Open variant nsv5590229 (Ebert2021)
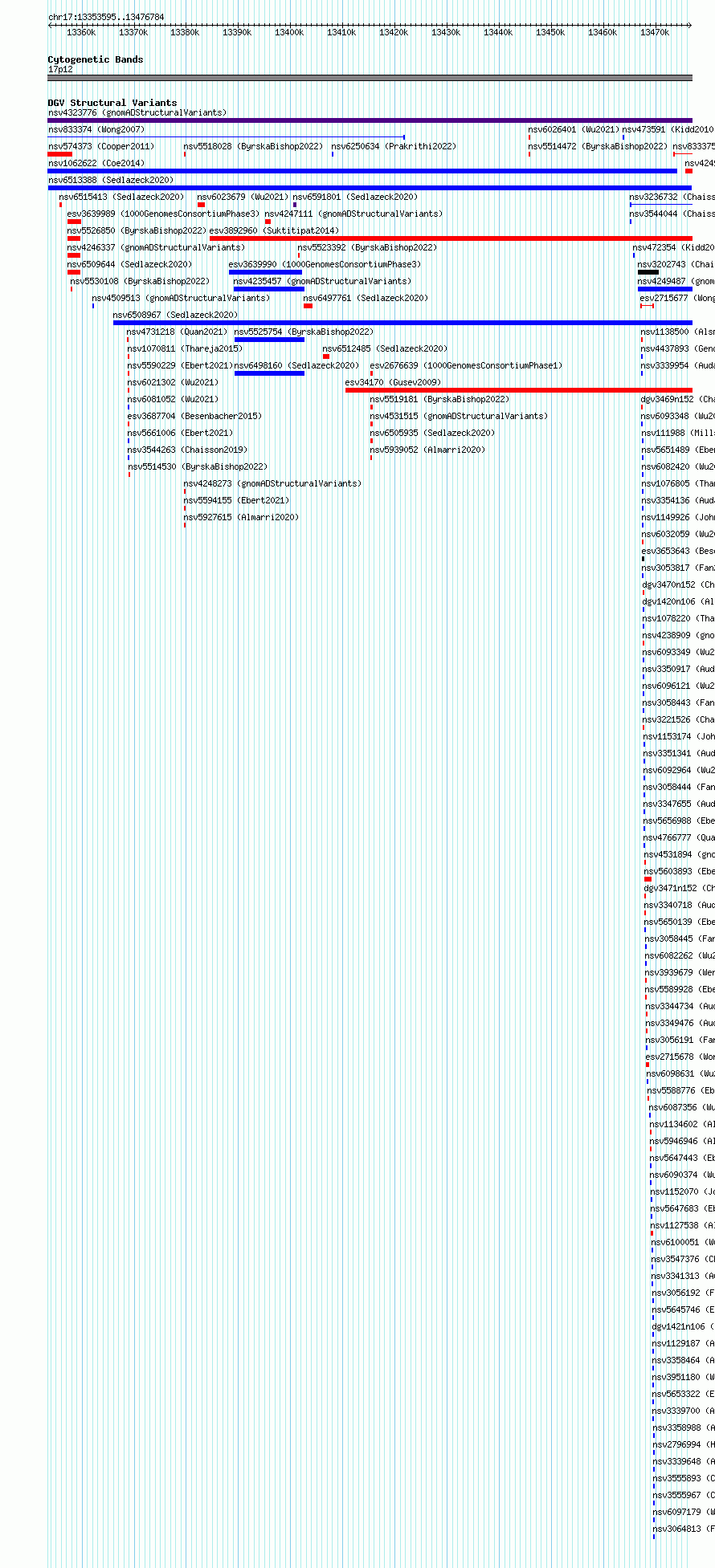This screenshot has width=715, height=1568. [x=180, y=365]
